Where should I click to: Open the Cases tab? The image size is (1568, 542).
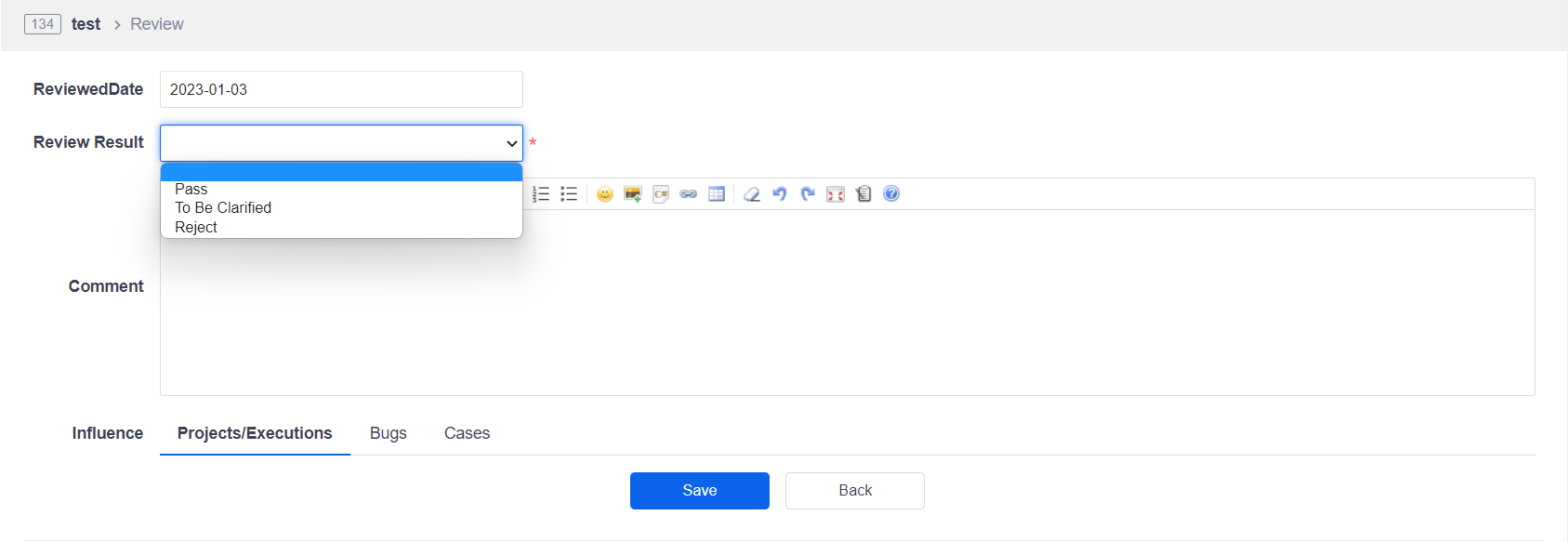[467, 433]
